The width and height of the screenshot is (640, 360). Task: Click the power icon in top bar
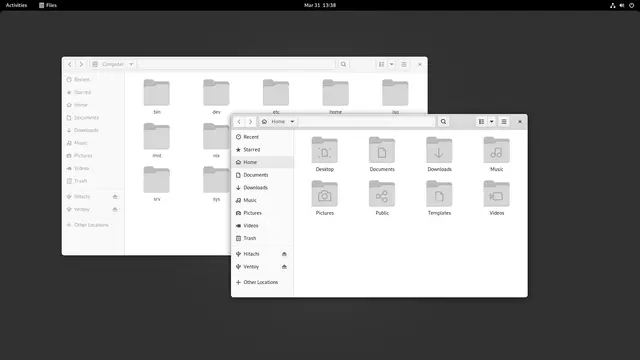point(631,5)
